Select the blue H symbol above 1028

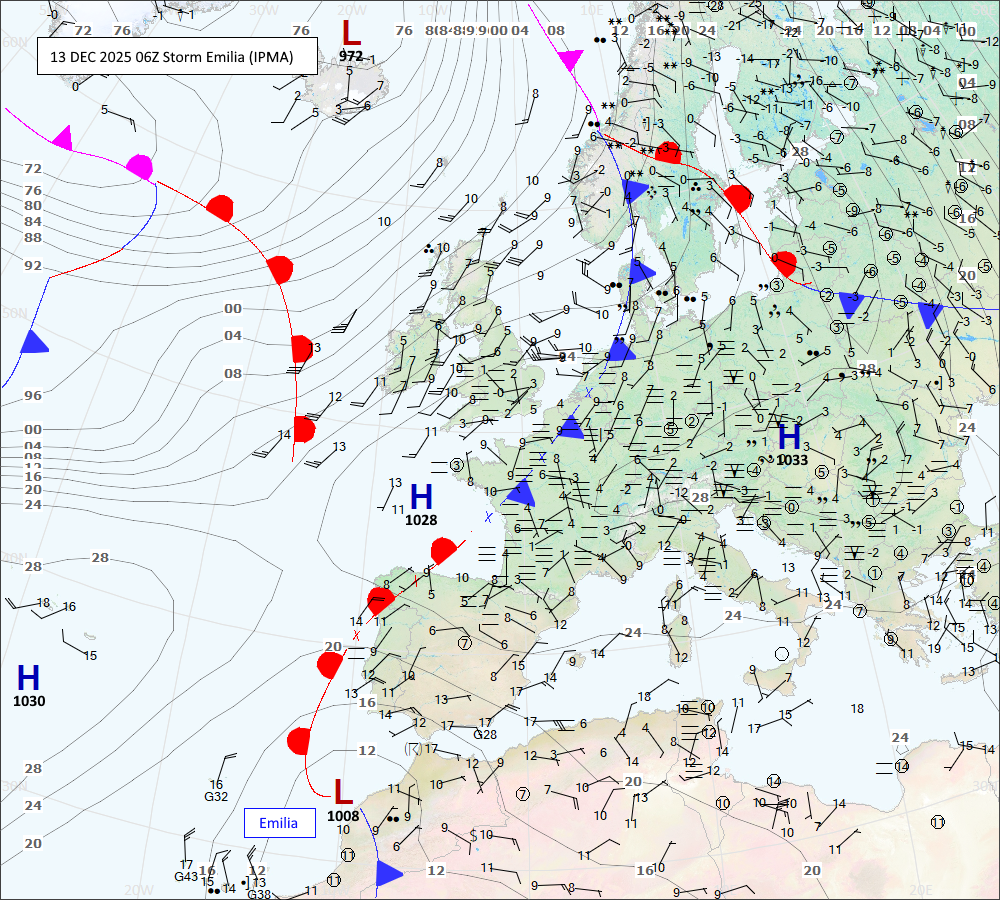pyautogui.click(x=421, y=495)
